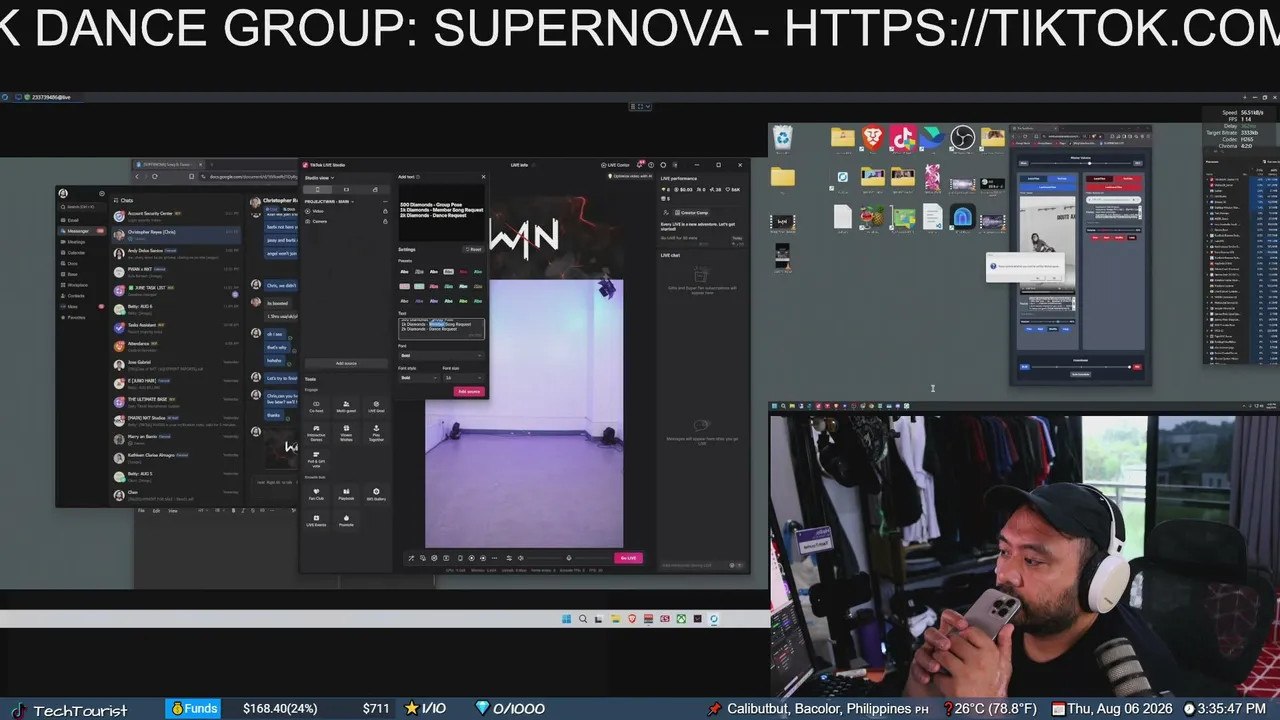Viewport: 1280px width, 720px height.
Task: Open Viewer Wishes tool
Action: click(346, 432)
